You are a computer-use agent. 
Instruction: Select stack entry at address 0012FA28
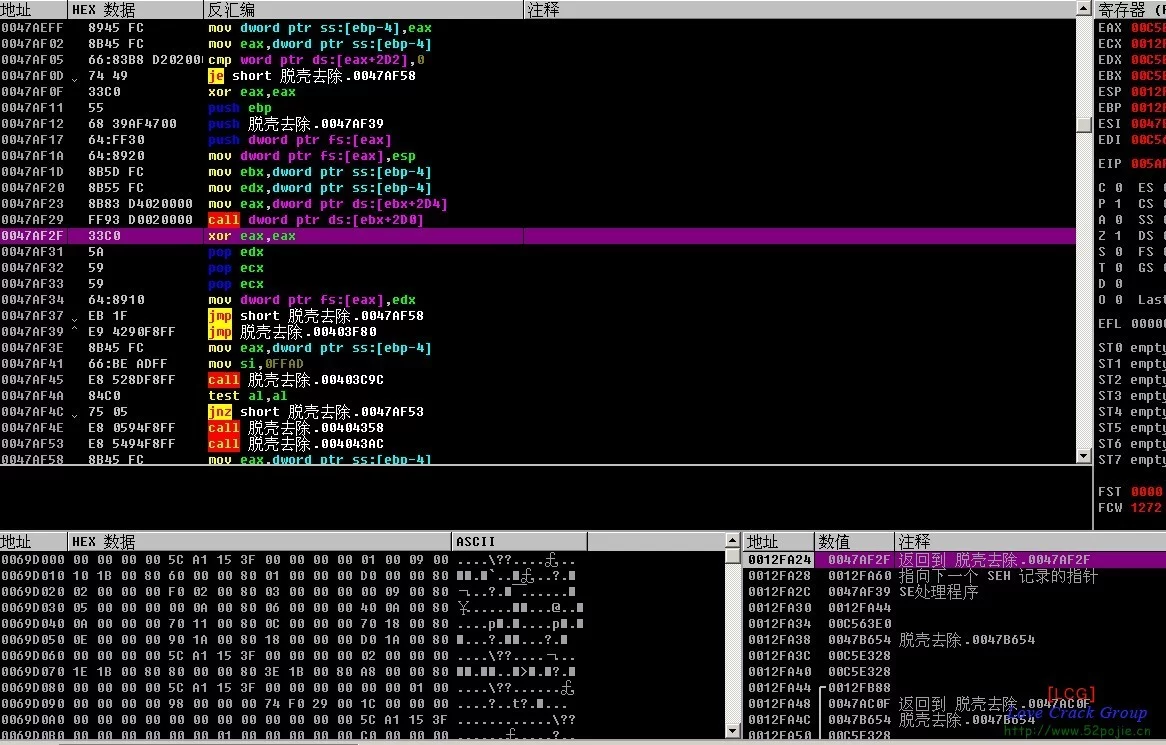click(x=779, y=576)
